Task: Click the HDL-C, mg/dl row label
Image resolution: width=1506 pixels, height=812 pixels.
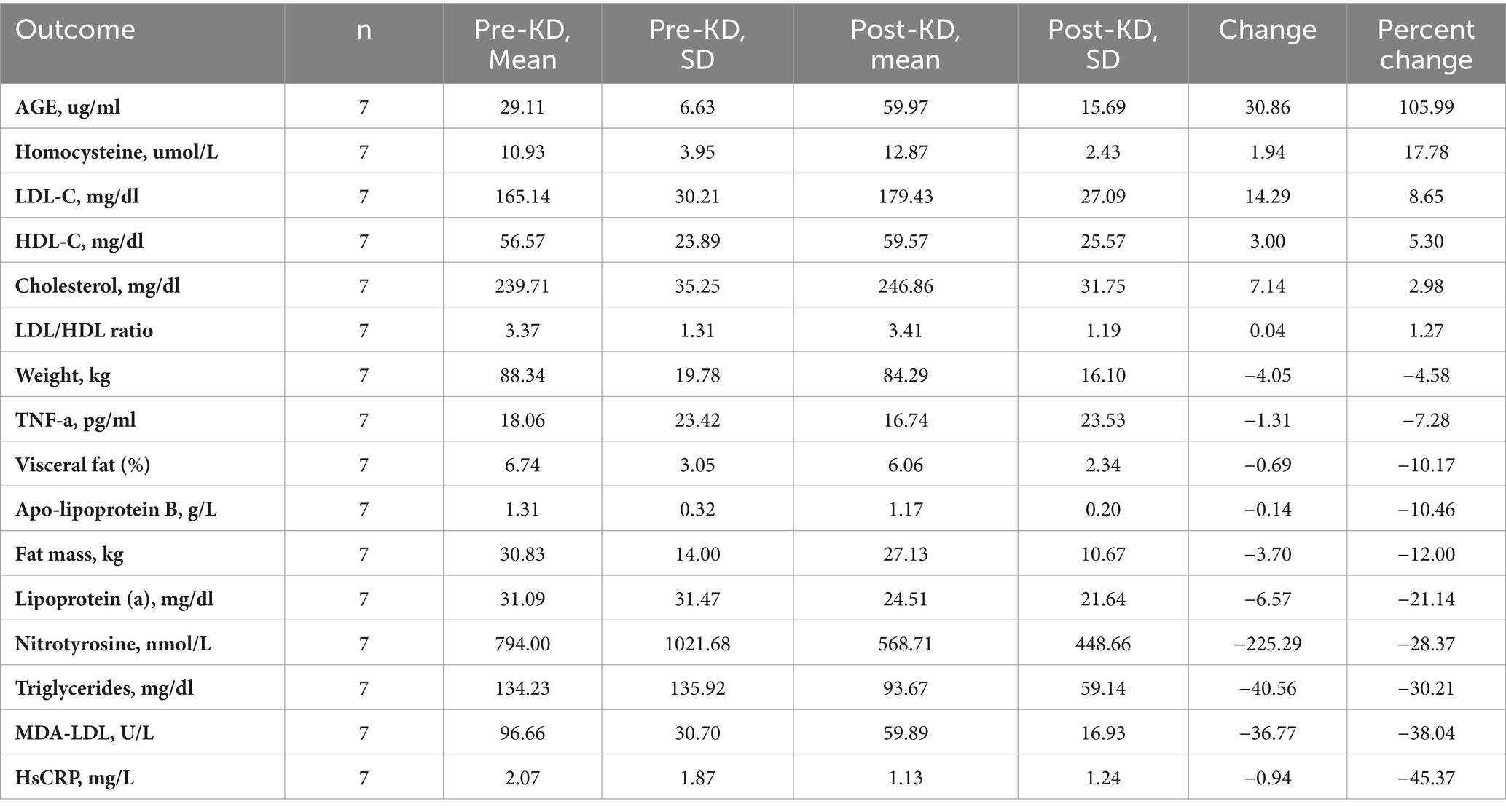Action: (79, 241)
